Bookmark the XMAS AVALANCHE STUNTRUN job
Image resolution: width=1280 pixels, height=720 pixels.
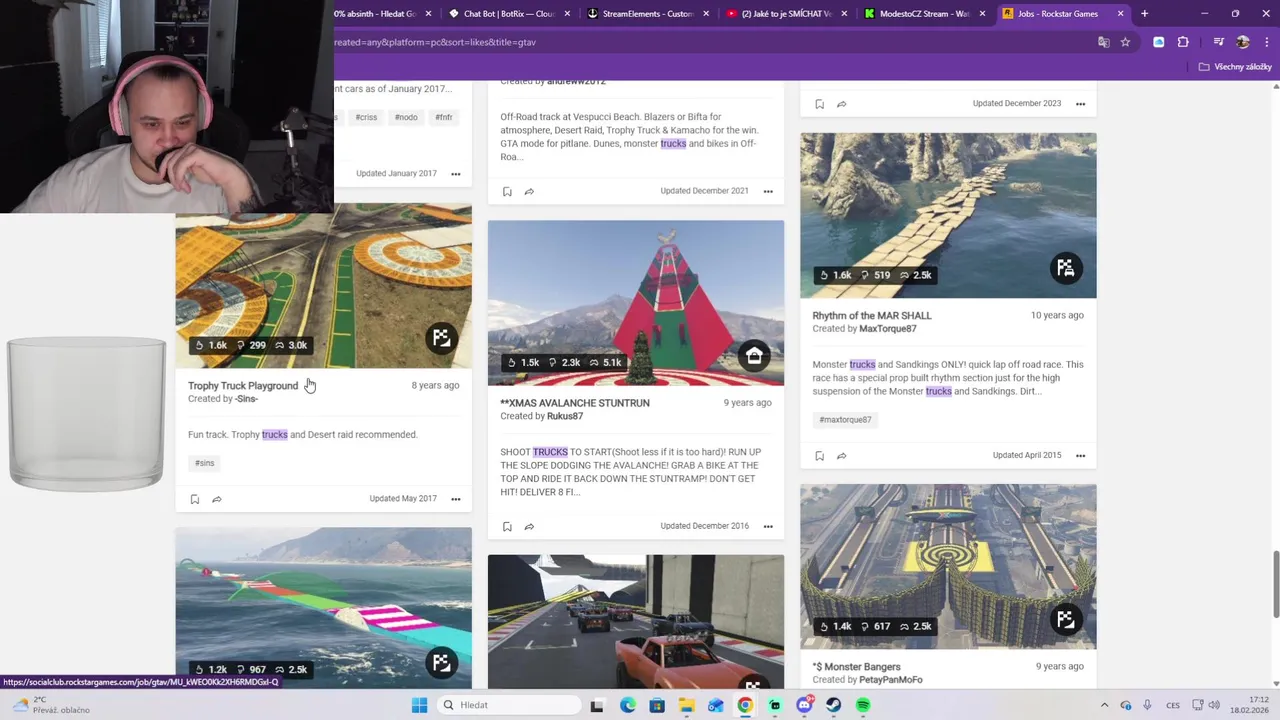pos(507,526)
